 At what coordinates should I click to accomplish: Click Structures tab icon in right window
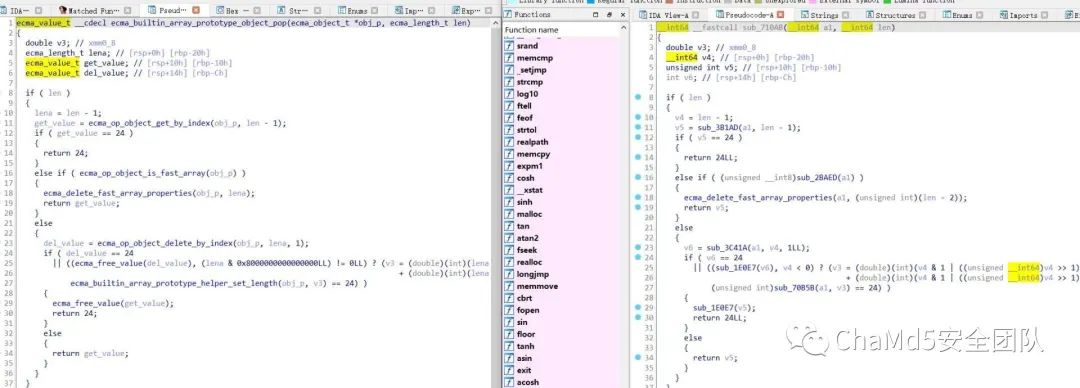[x=870, y=14]
